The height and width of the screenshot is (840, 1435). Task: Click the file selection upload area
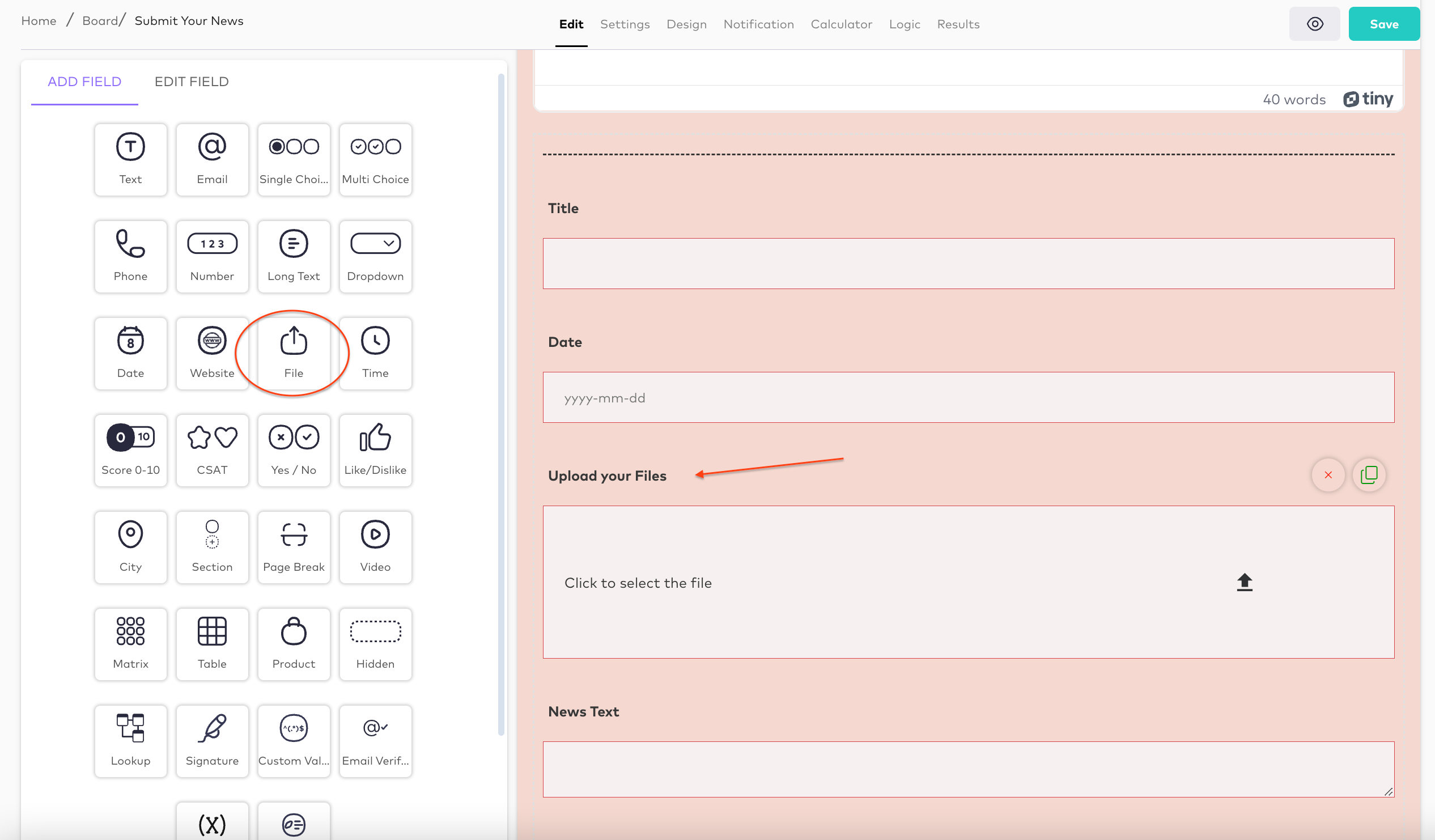[968, 583]
